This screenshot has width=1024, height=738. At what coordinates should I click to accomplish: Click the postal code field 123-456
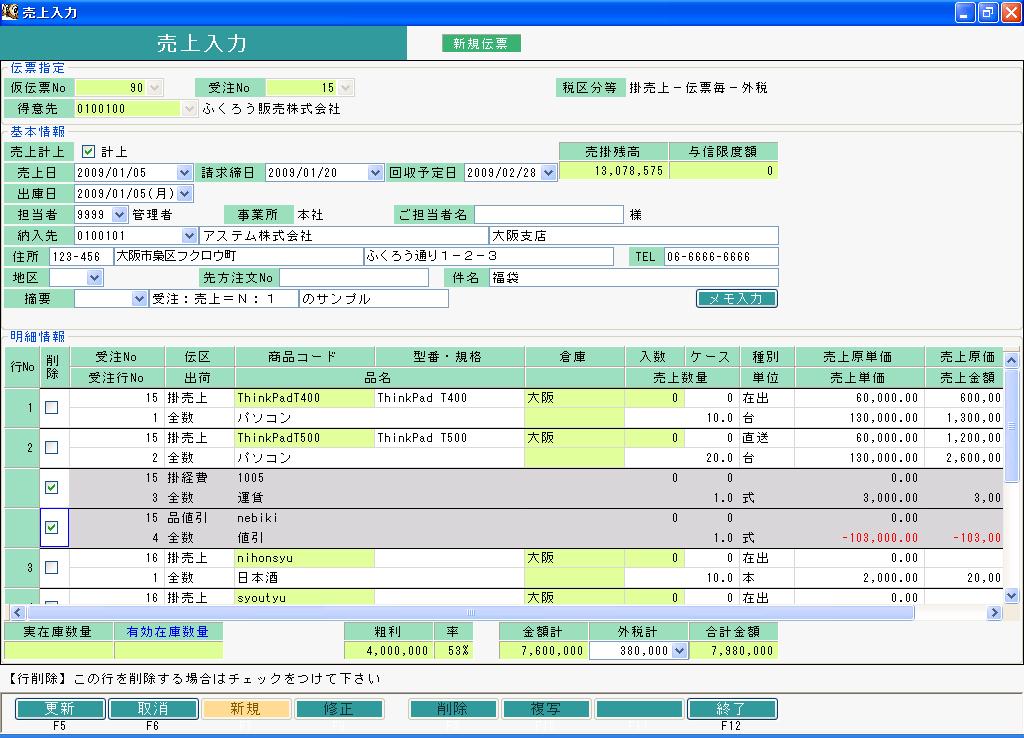[81, 257]
